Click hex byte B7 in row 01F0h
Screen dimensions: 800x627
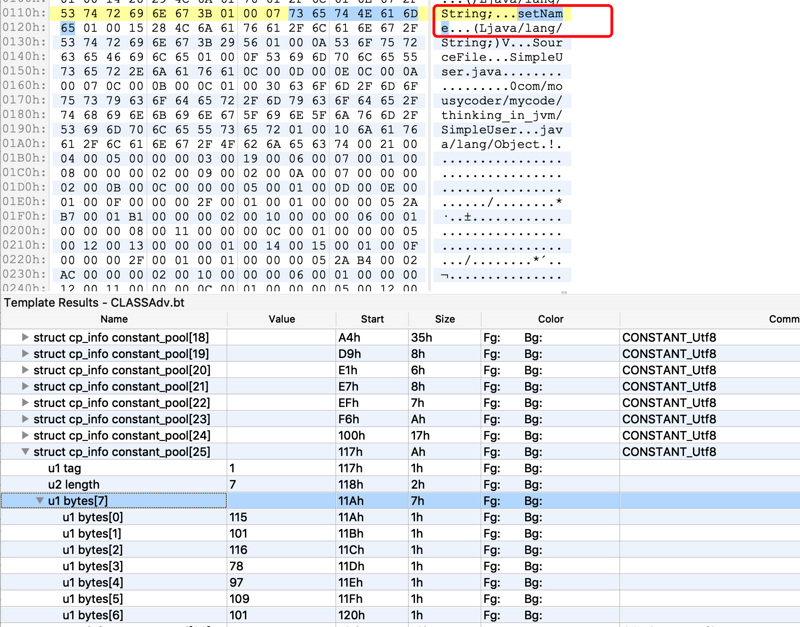pyautogui.click(x=67, y=217)
